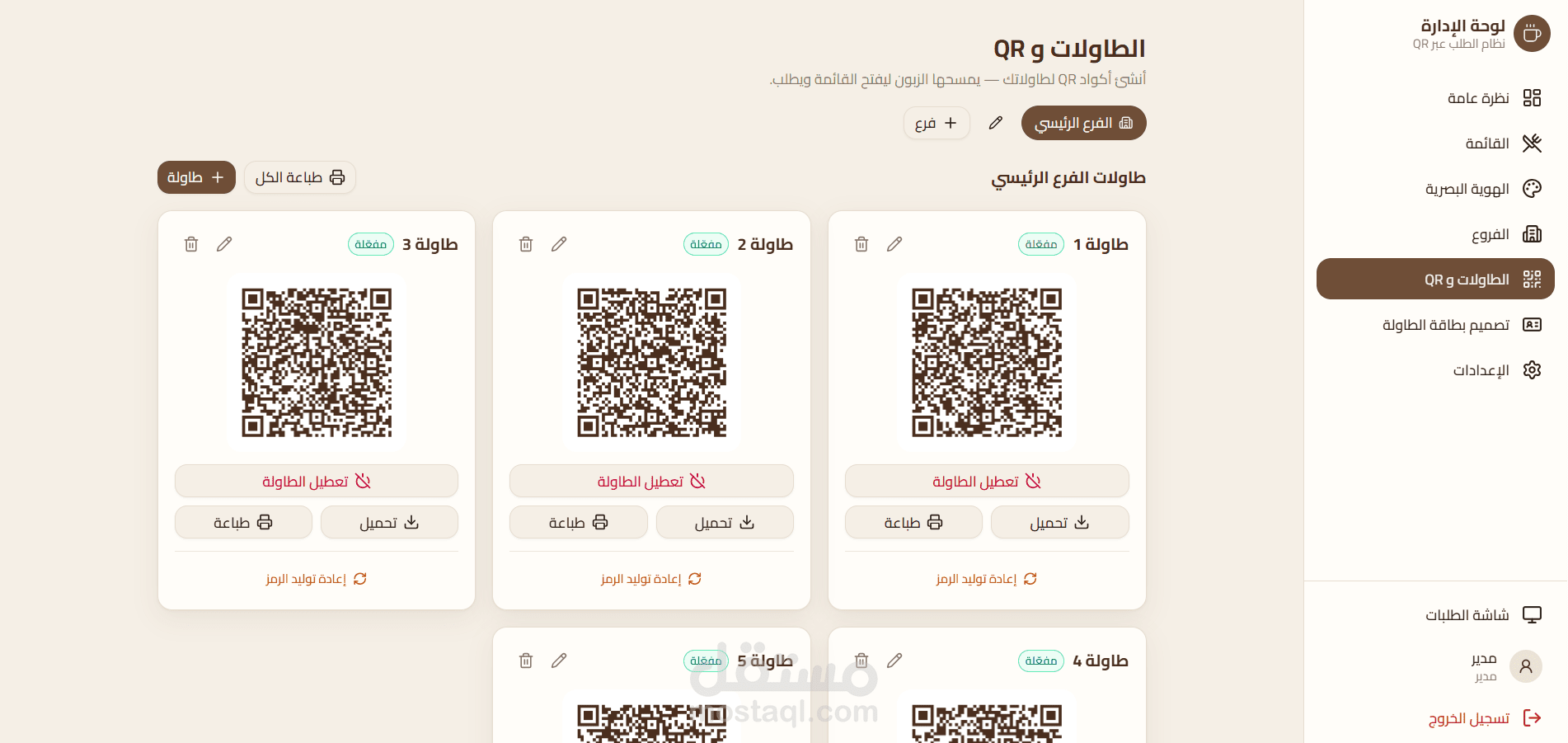This screenshot has width=1568, height=743.
Task: Regenerate code for table 2
Action: (x=651, y=579)
